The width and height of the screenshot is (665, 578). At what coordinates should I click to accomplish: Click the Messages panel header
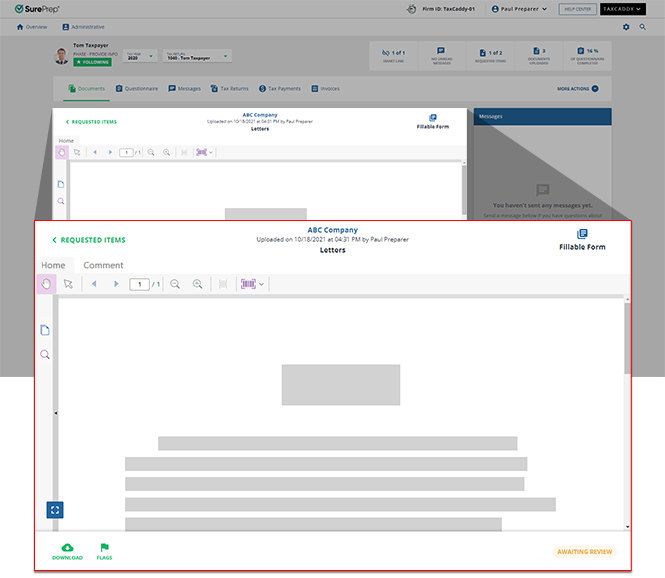[542, 116]
